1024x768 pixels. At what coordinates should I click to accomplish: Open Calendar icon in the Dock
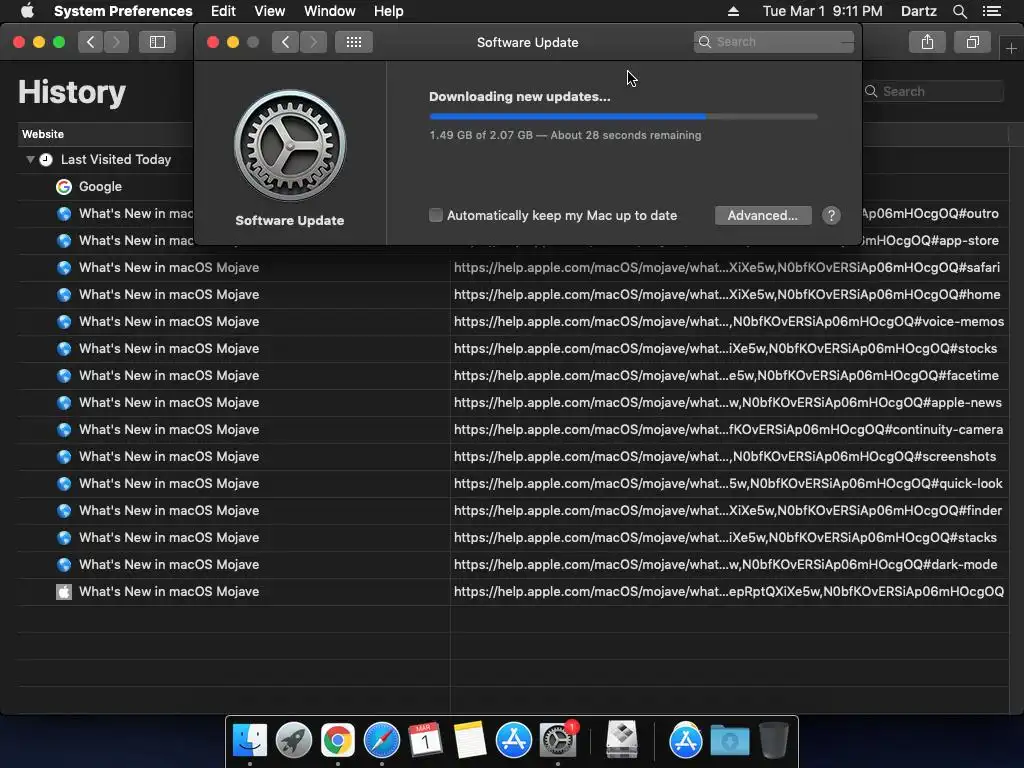[x=425, y=741]
